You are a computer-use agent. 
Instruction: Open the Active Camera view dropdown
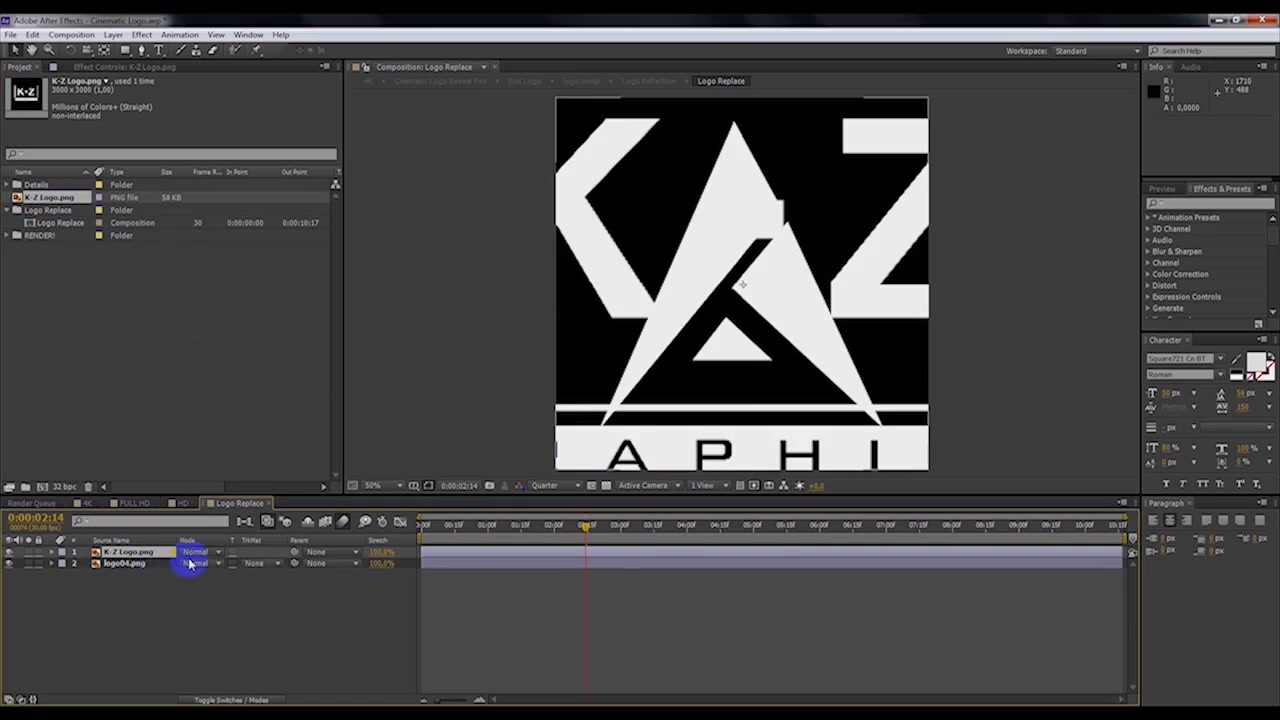pos(649,485)
